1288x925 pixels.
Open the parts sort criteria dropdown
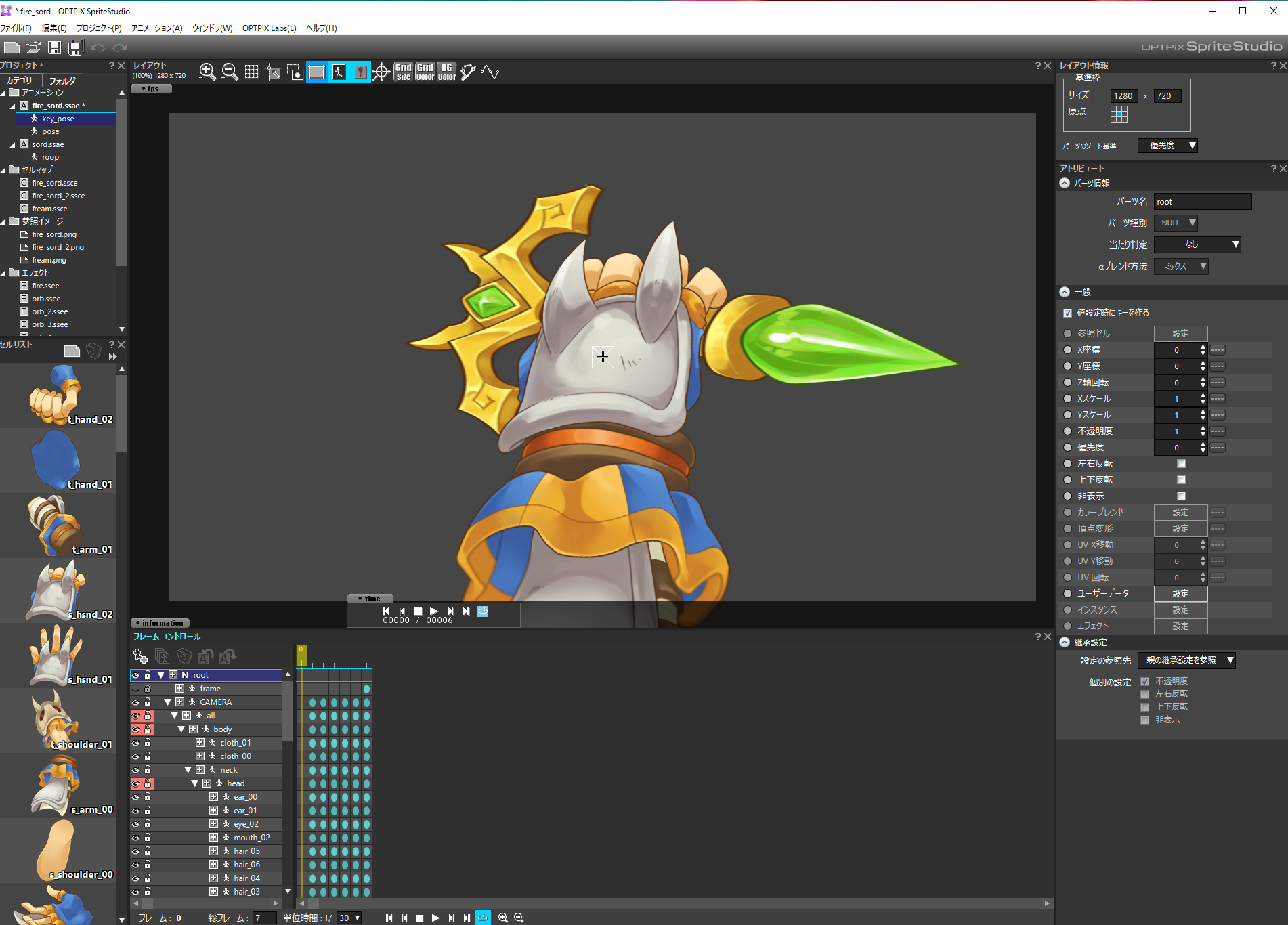click(x=1167, y=146)
